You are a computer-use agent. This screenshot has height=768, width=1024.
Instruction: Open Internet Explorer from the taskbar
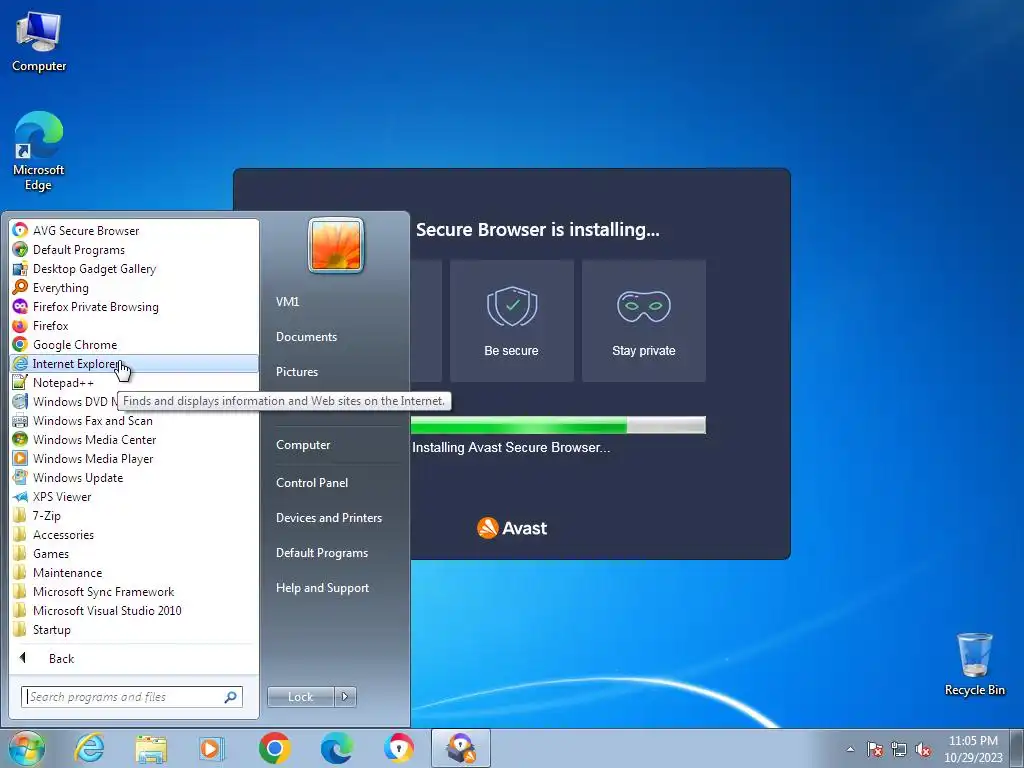pyautogui.click(x=89, y=748)
